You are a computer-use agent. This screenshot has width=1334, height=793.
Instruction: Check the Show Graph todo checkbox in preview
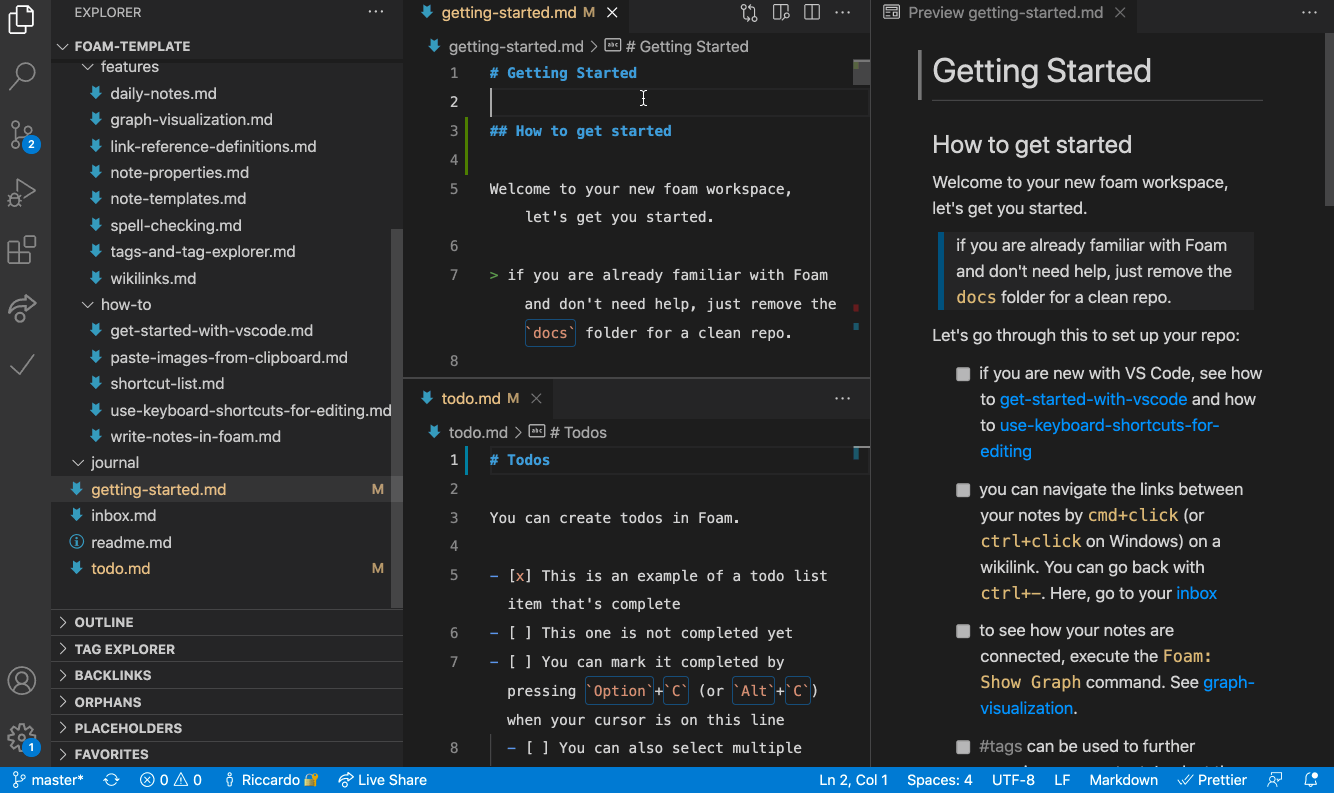pos(963,631)
